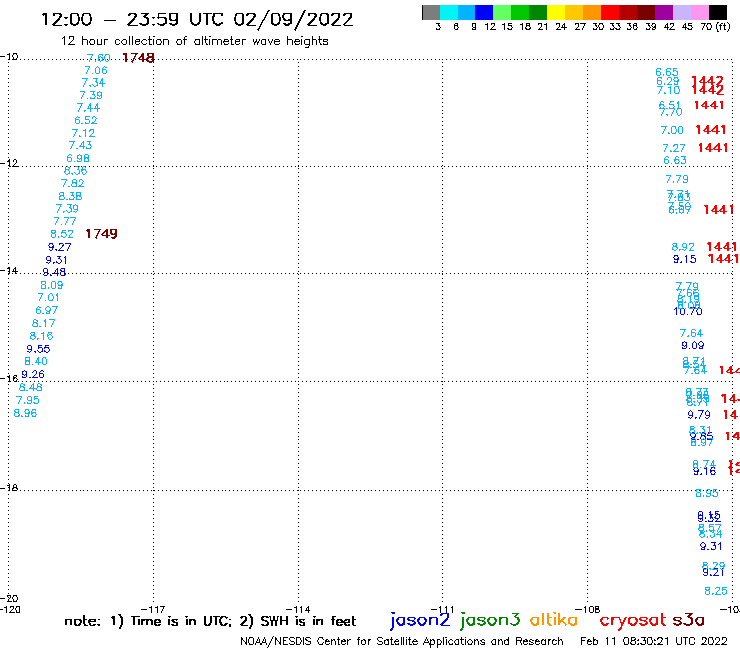Image resolution: width=740 pixels, height=650 pixels.
Task: Click the longitude label -111
Action: point(442,609)
